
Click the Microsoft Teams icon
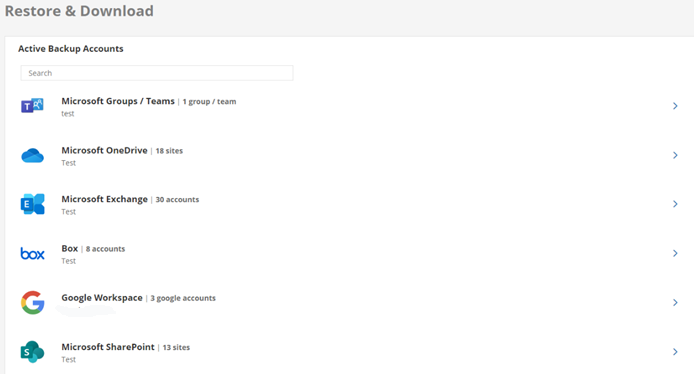tap(32, 106)
